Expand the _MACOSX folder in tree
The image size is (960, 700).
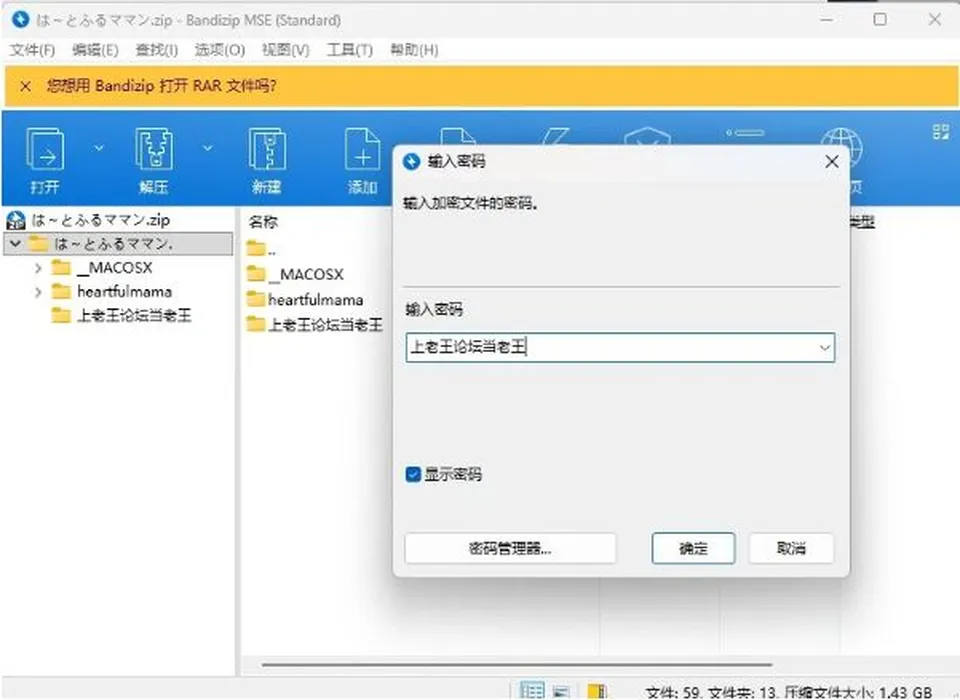38,268
